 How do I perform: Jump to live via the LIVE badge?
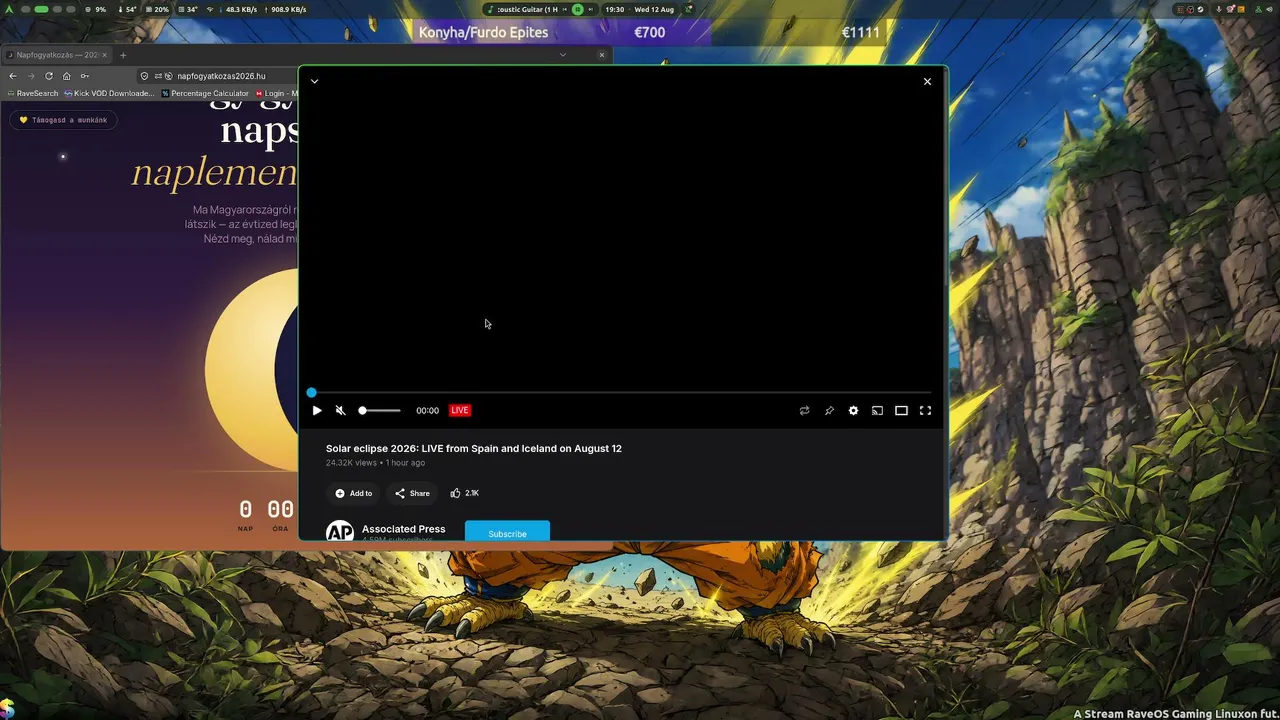coord(460,410)
